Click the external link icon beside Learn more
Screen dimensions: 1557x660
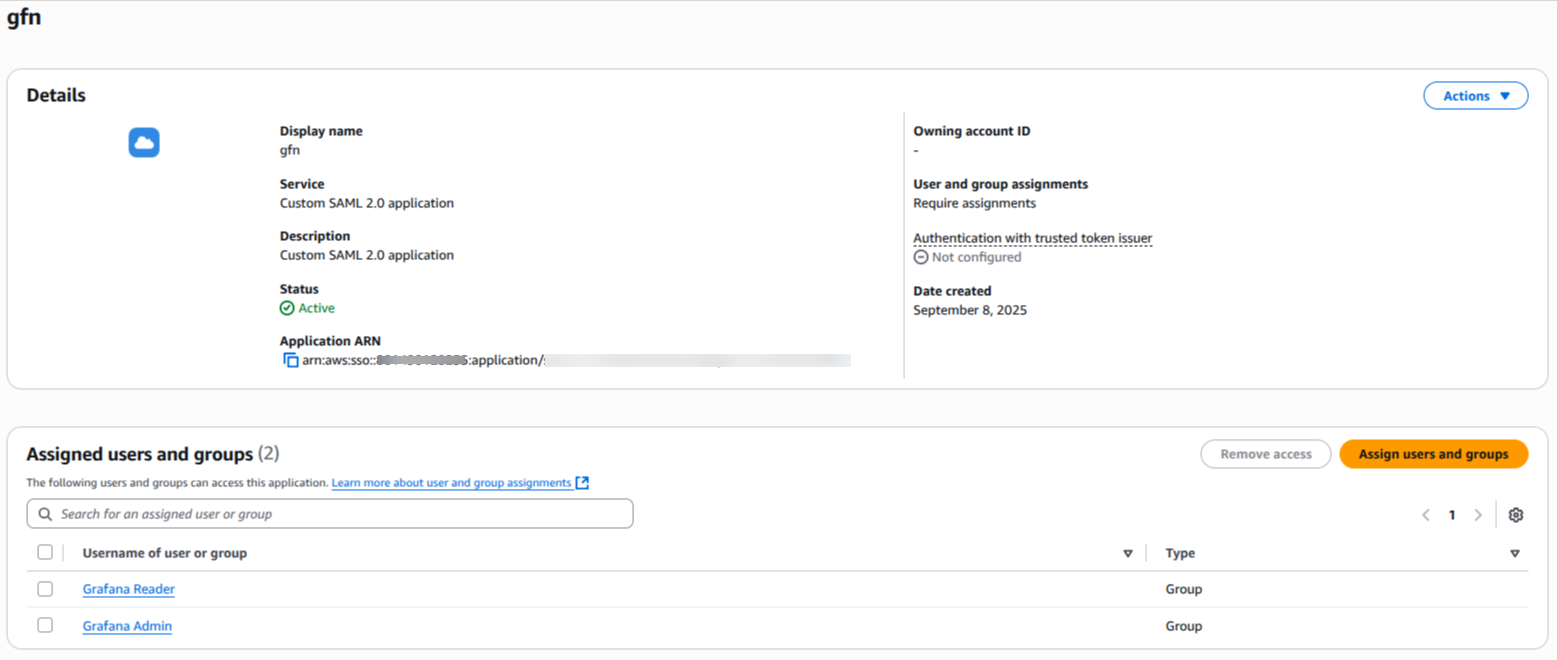582,483
